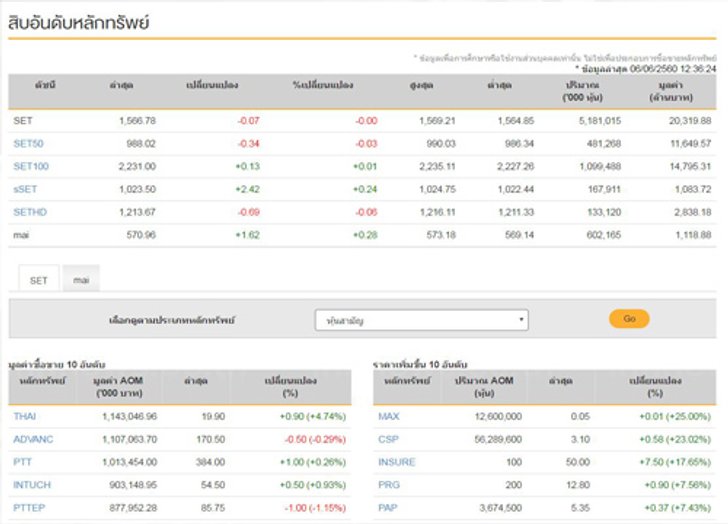The width and height of the screenshot is (728, 524).
Task: Open the ADVANC stock link
Action: pos(33,439)
